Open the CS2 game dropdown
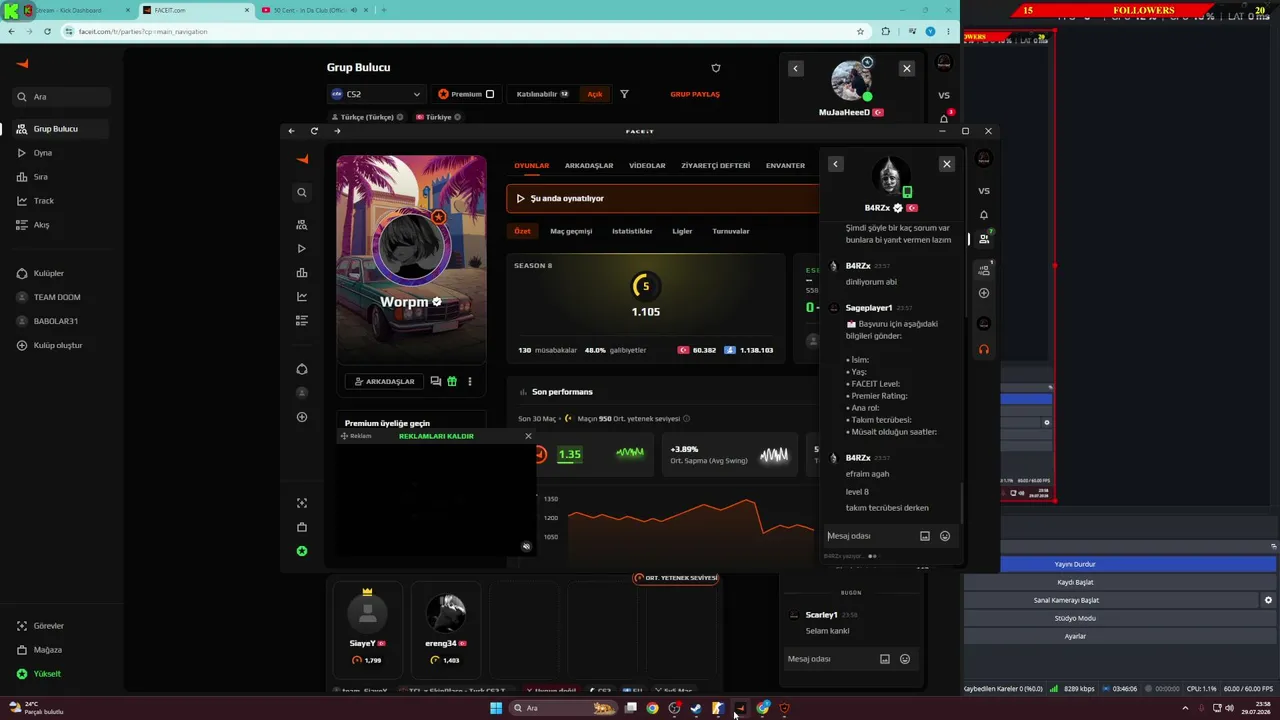This screenshot has width=1280, height=720. click(377, 94)
